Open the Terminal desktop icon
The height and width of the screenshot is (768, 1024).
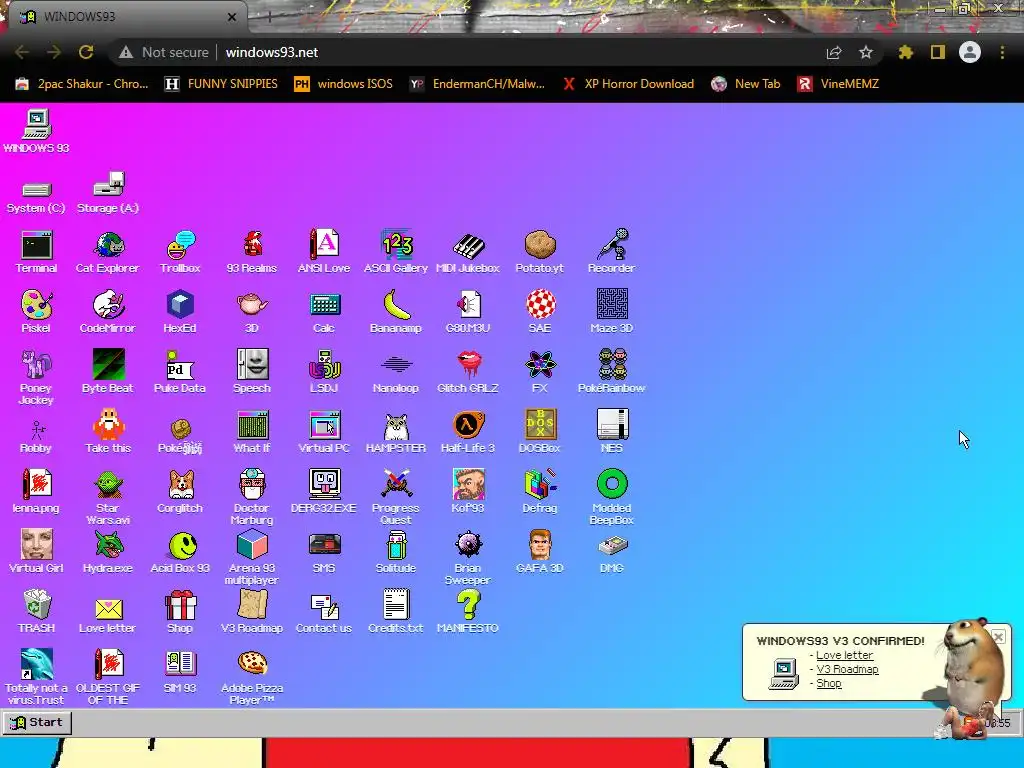click(x=37, y=252)
